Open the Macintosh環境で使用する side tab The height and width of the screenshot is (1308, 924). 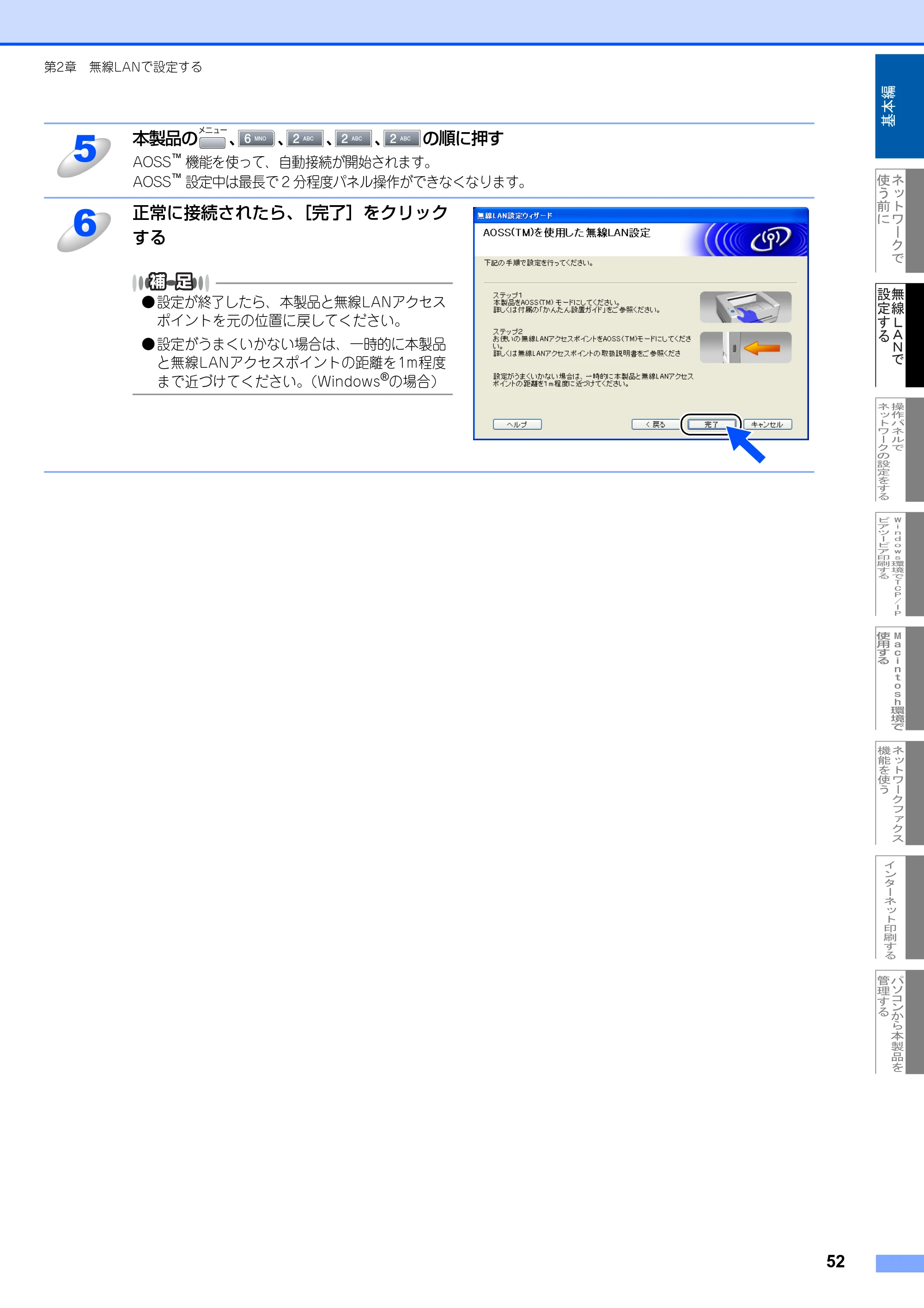pyautogui.click(x=899, y=679)
